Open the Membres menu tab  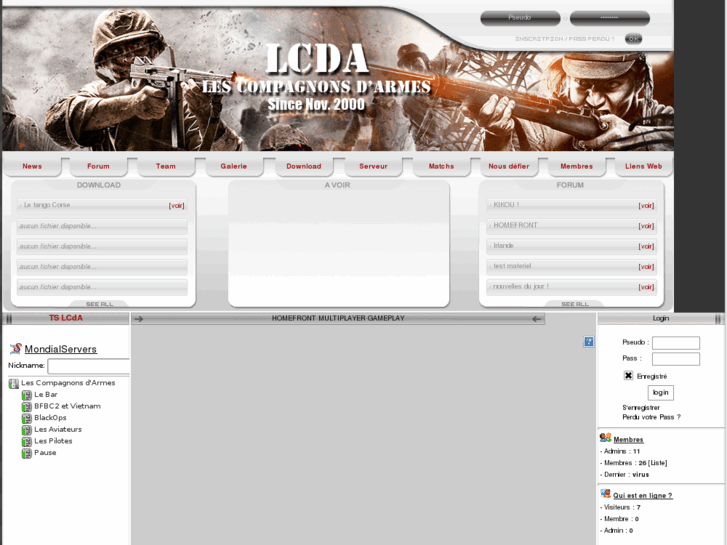pyautogui.click(x=576, y=166)
